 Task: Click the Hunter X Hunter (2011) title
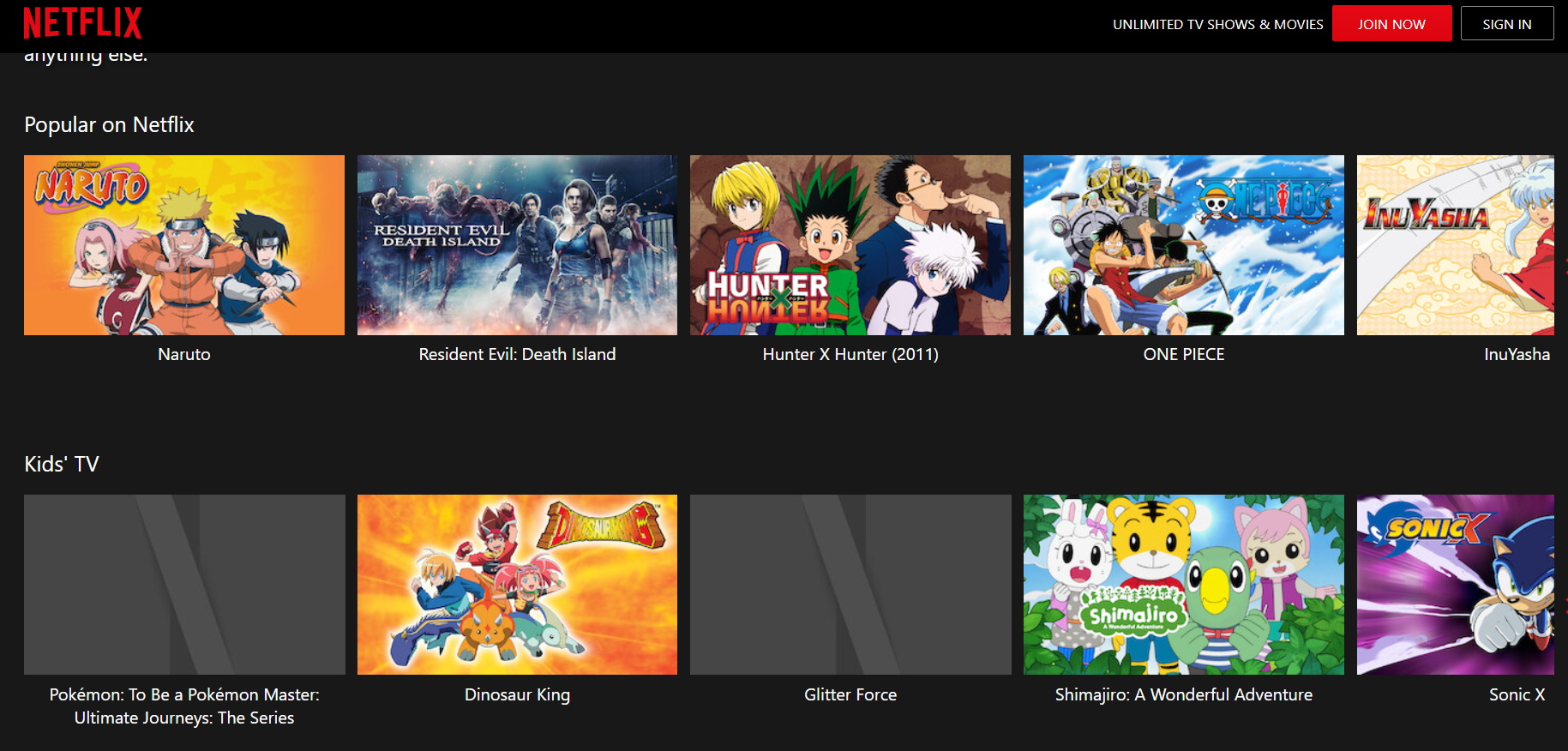click(x=850, y=354)
